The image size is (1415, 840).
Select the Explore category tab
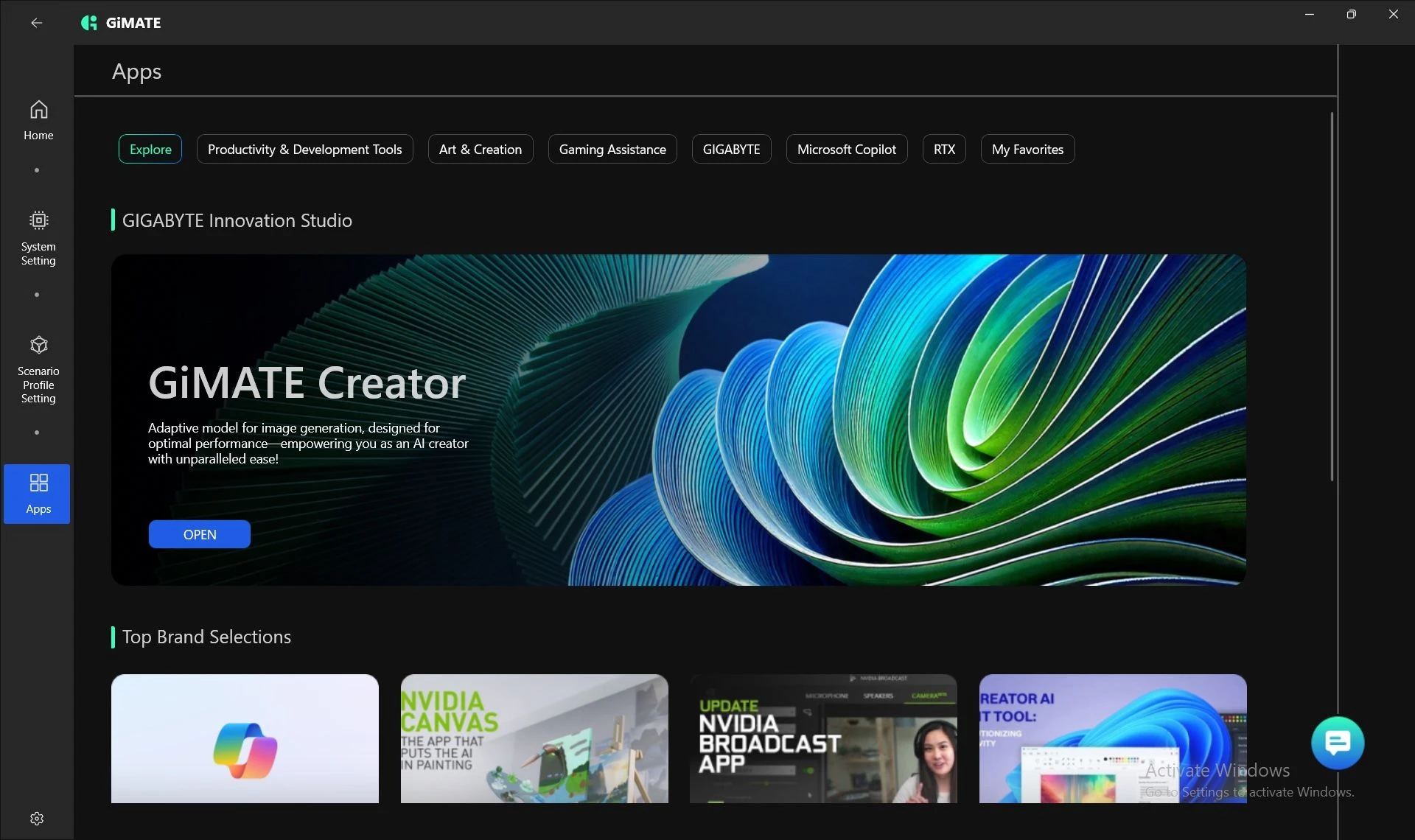pyautogui.click(x=150, y=150)
